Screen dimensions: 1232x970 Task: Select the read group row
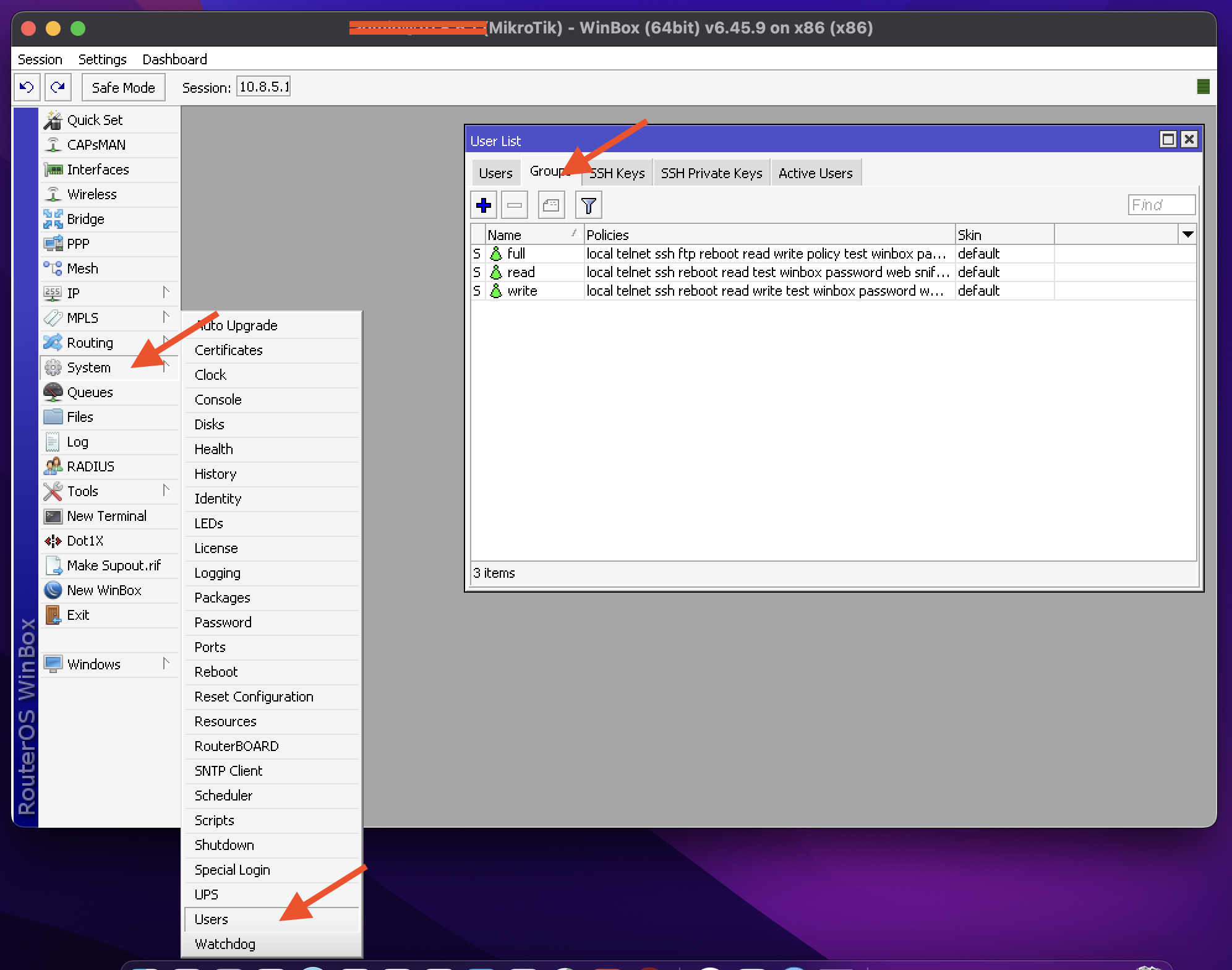click(x=833, y=272)
